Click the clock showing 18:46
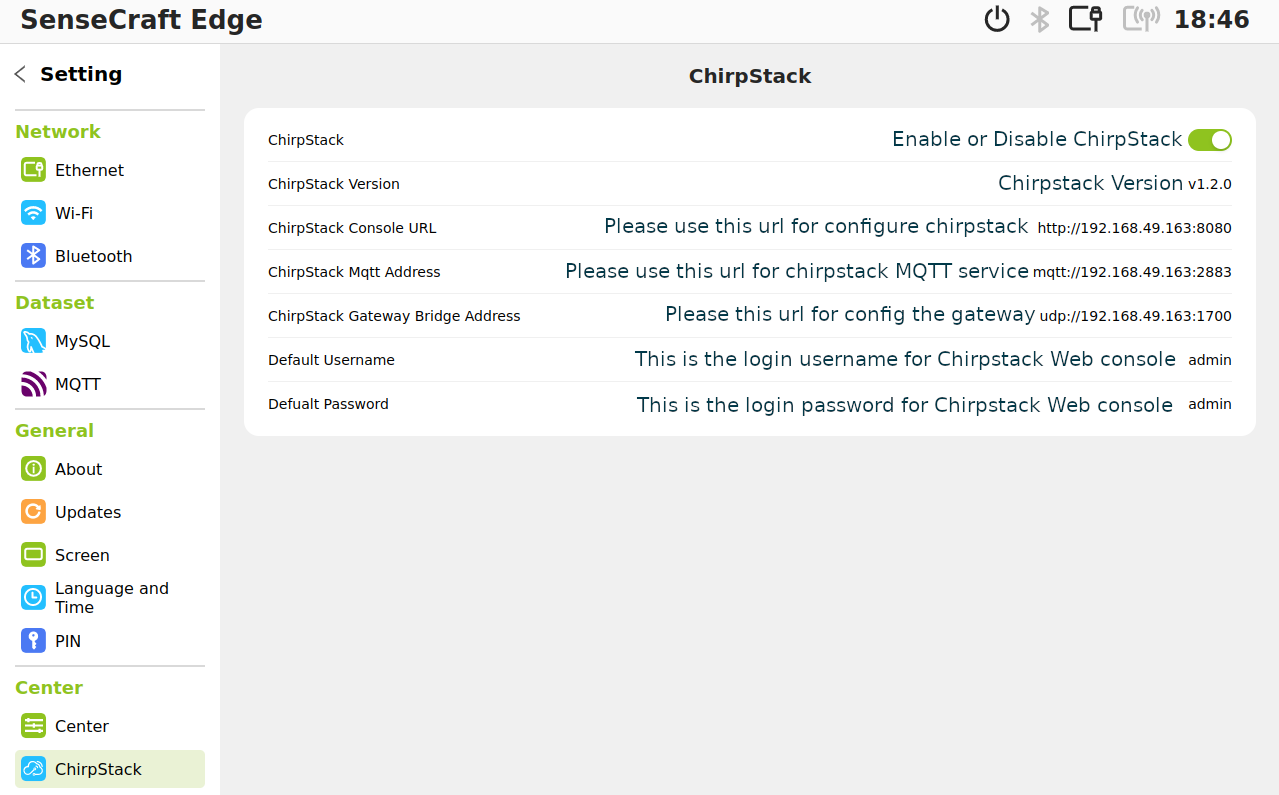The width and height of the screenshot is (1279, 795). click(1211, 19)
